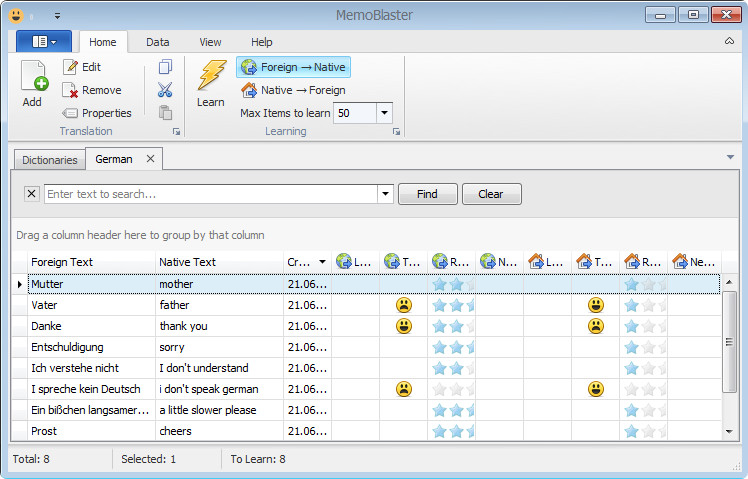Click the Mutter row indicator arrow

click(x=20, y=284)
